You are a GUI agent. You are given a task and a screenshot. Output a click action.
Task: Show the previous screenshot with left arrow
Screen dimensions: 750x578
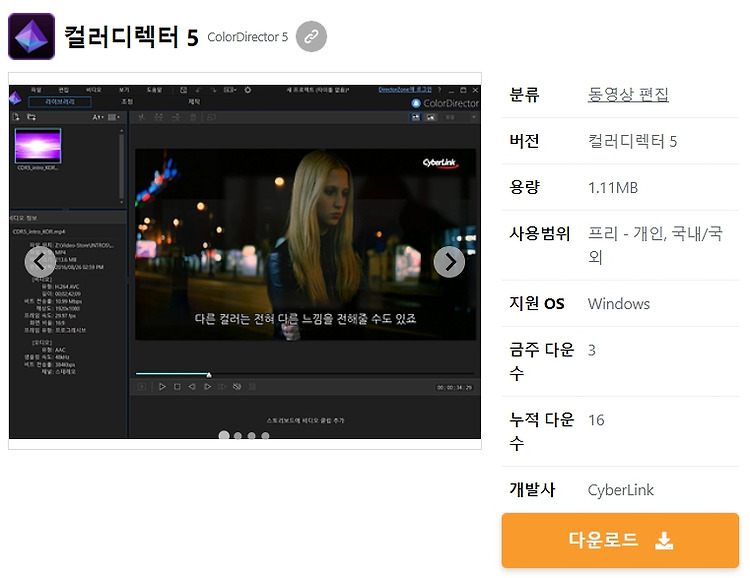(x=40, y=262)
